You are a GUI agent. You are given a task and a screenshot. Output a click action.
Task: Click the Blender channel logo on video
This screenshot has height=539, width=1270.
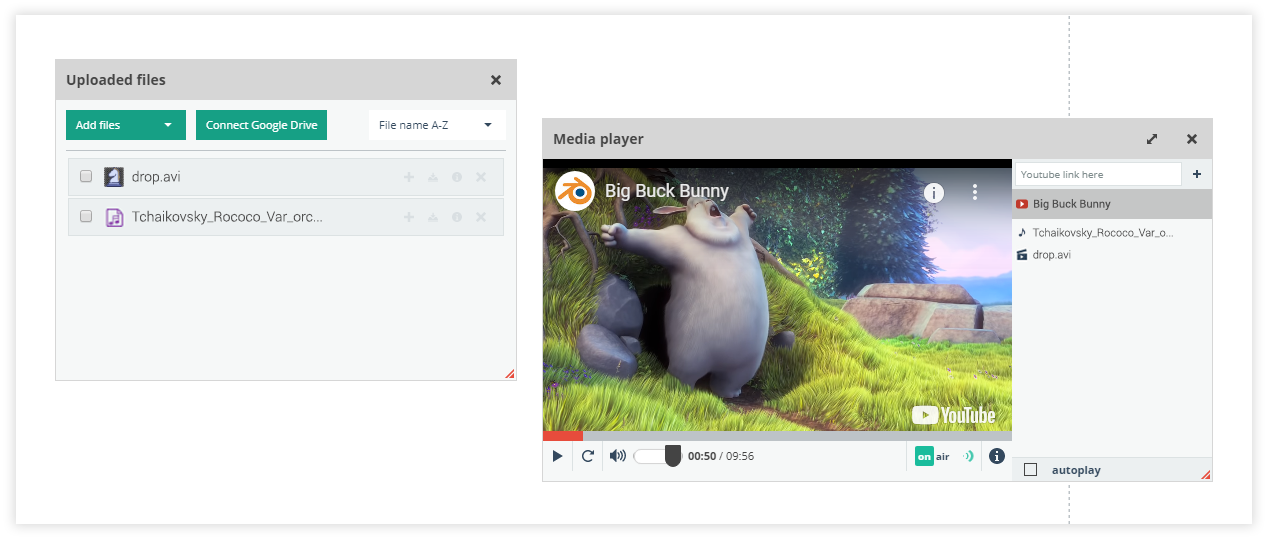575,191
